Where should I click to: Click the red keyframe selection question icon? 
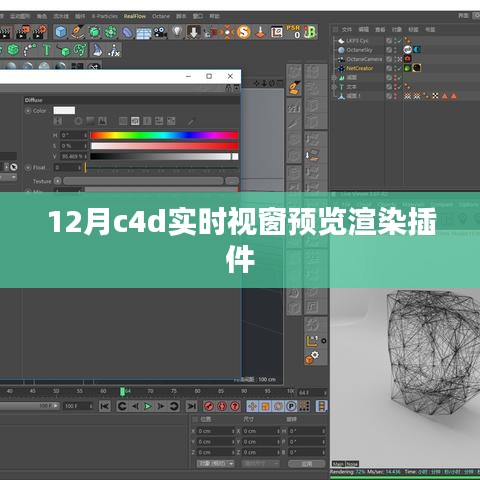pyautogui.click(x=235, y=406)
